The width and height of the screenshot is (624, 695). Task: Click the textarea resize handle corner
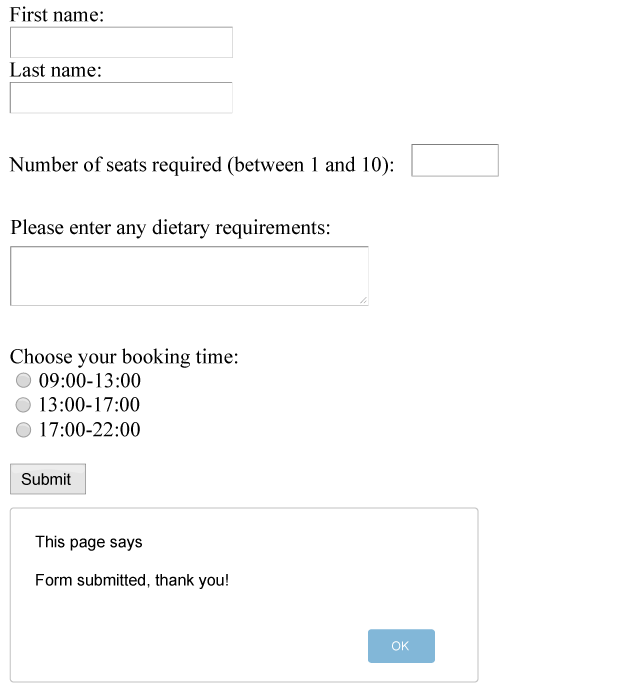(x=363, y=300)
